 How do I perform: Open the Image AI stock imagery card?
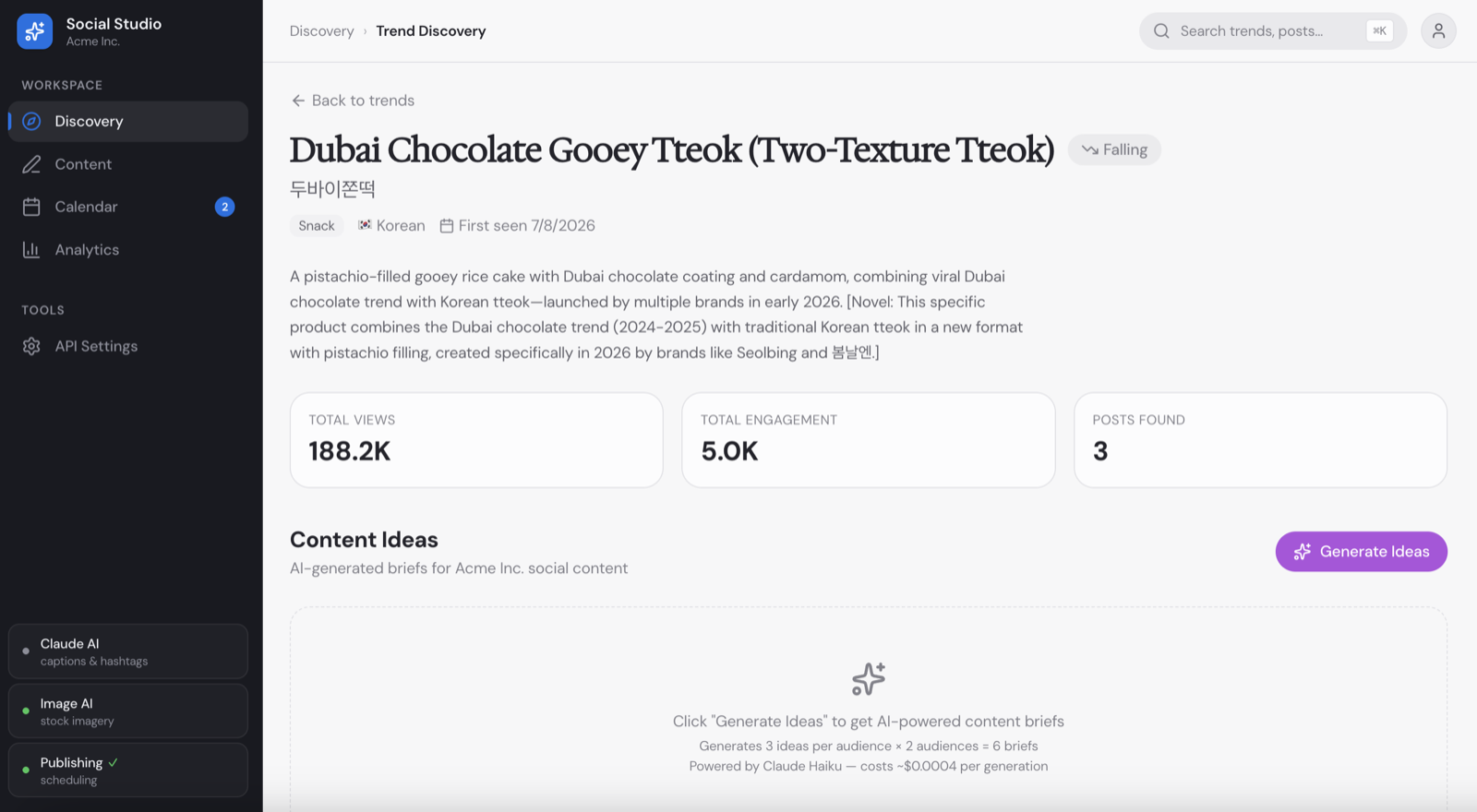pyautogui.click(x=128, y=710)
